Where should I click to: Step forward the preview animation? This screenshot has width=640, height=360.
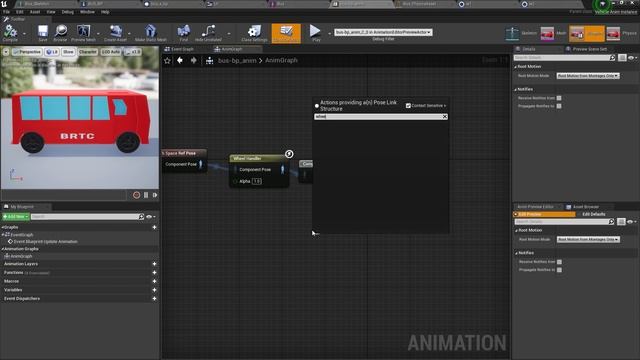pyautogui.click(x=155, y=195)
